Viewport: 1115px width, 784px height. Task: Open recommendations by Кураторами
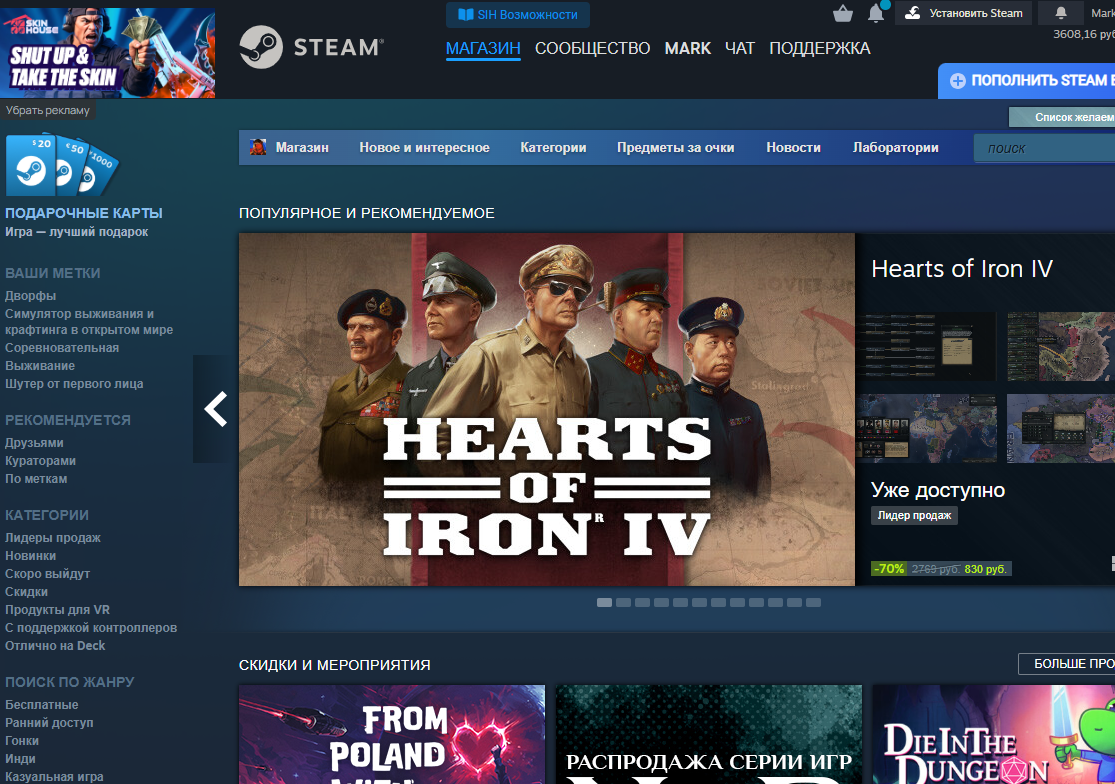41,461
